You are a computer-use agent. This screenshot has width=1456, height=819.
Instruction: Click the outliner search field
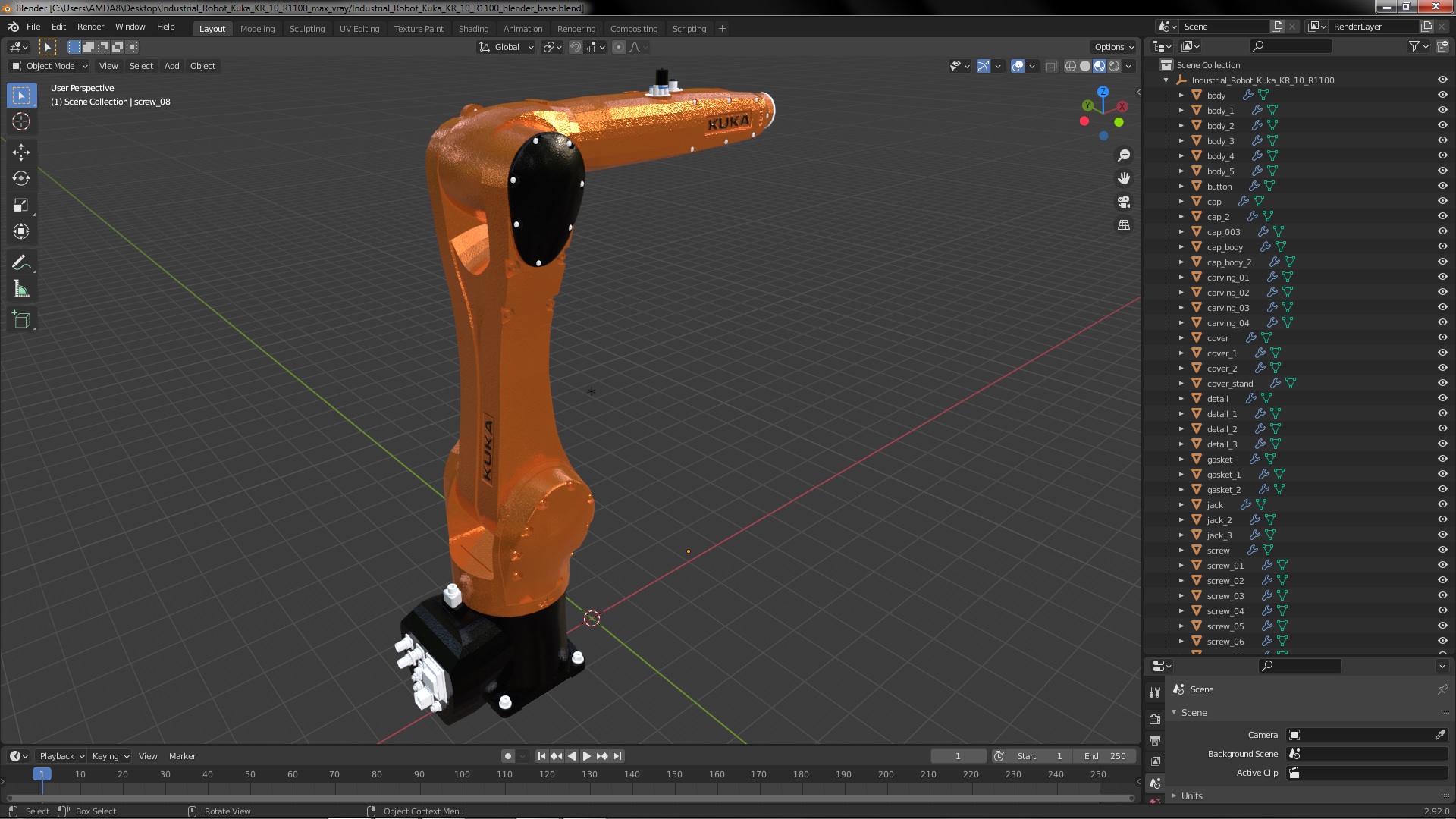pos(1291,46)
